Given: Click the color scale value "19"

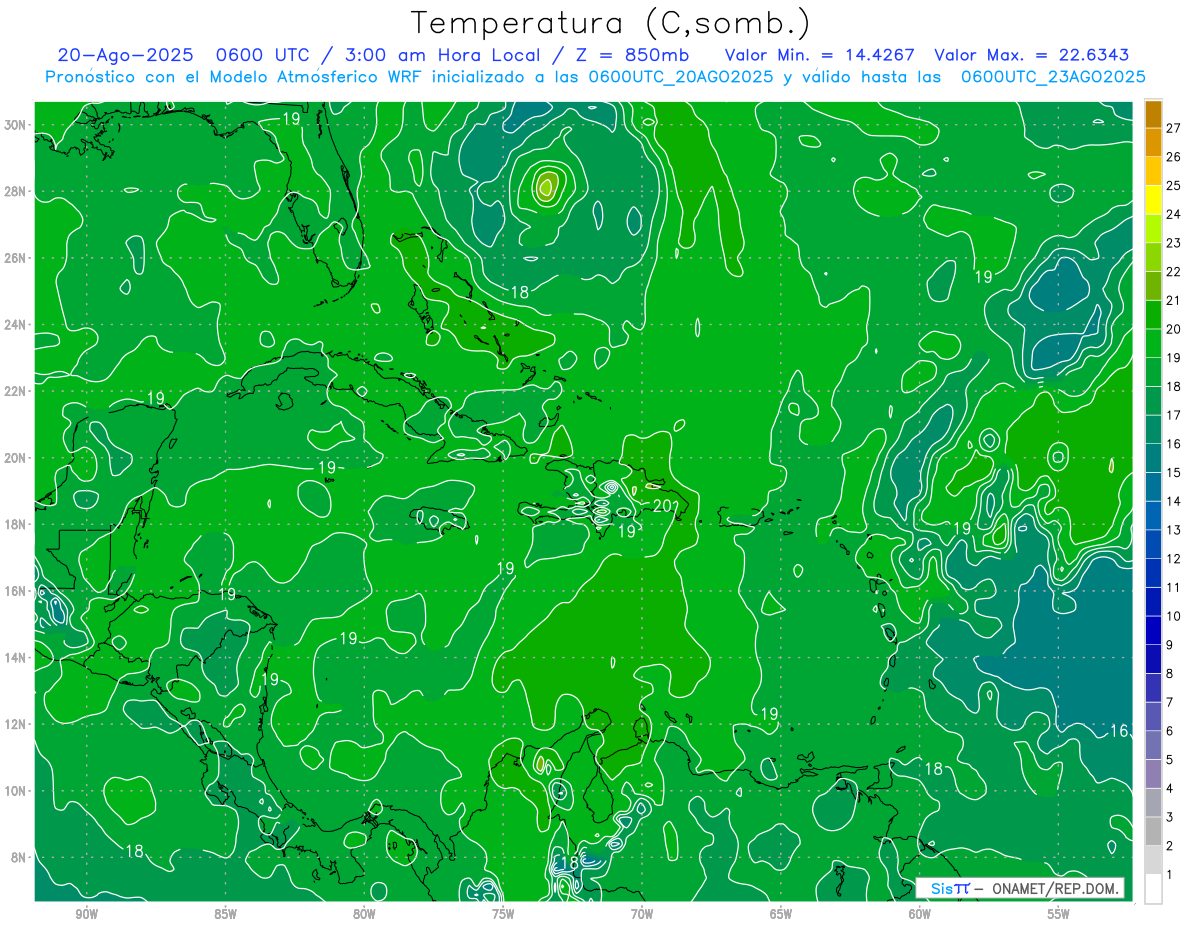Looking at the screenshot, I should [x=1174, y=357].
